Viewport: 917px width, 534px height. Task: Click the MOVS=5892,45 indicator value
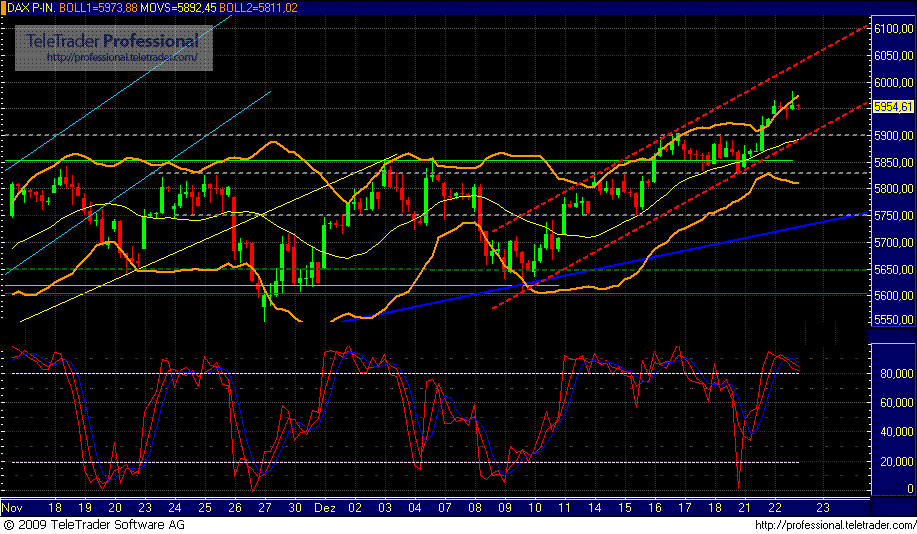[178, 8]
